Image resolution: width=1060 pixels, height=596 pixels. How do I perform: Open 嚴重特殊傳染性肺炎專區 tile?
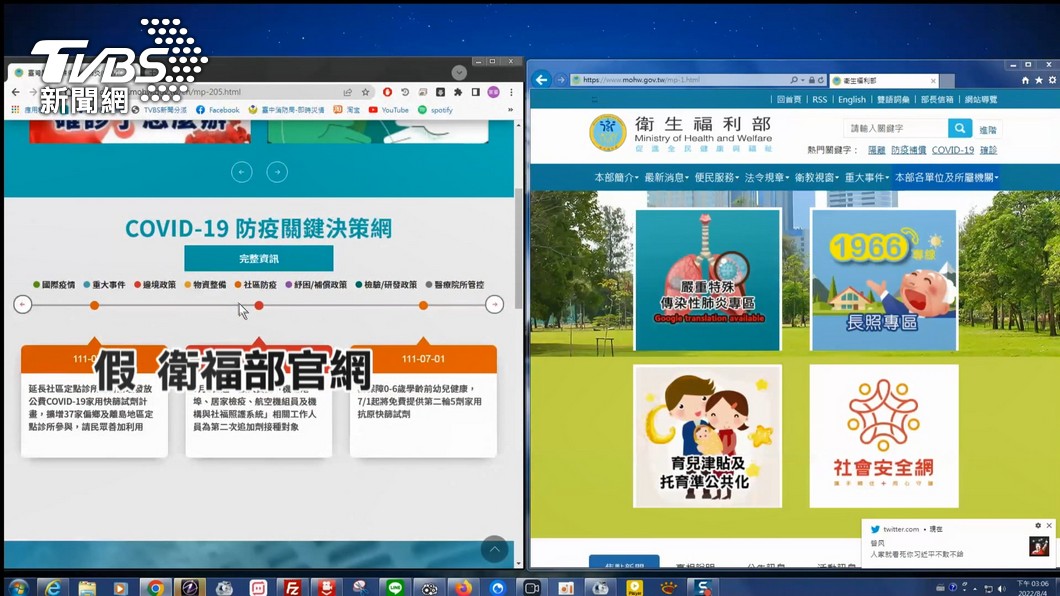(x=708, y=280)
